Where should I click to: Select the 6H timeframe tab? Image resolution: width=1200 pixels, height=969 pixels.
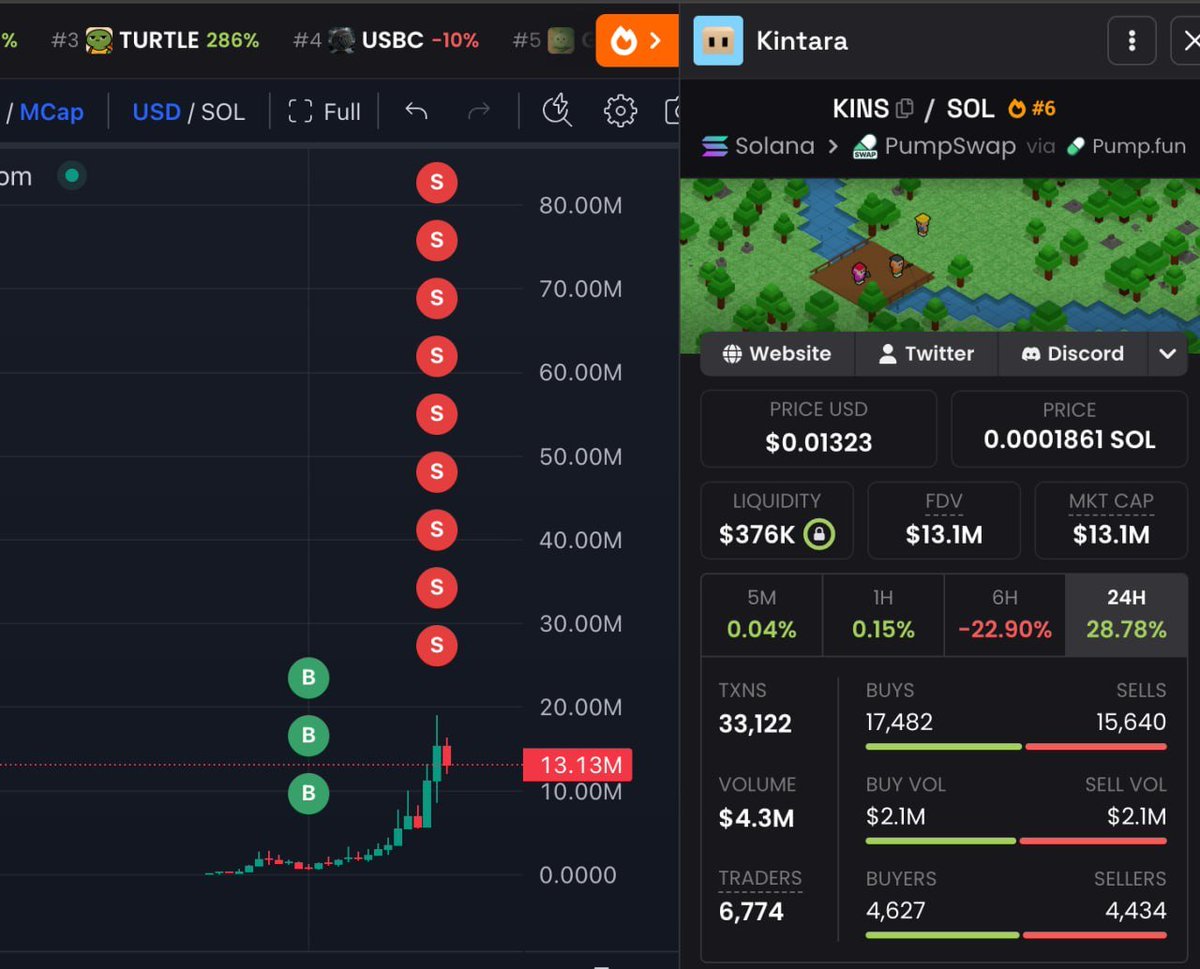[x=1005, y=614]
